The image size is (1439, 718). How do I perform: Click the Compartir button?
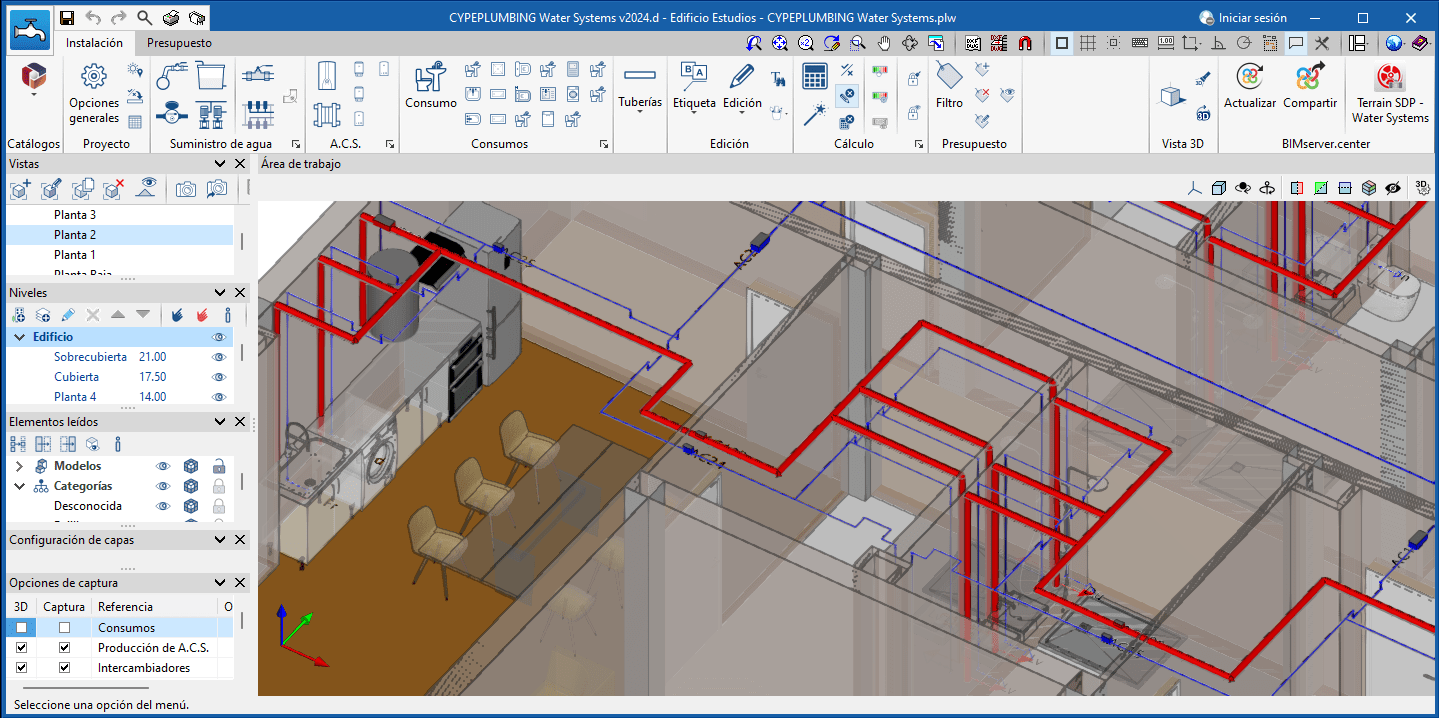pyautogui.click(x=1309, y=86)
